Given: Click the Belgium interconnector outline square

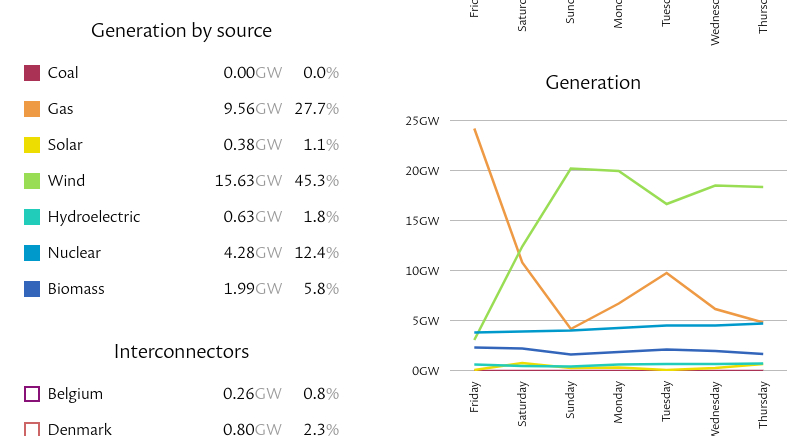Looking at the screenshot, I should pos(32,394).
